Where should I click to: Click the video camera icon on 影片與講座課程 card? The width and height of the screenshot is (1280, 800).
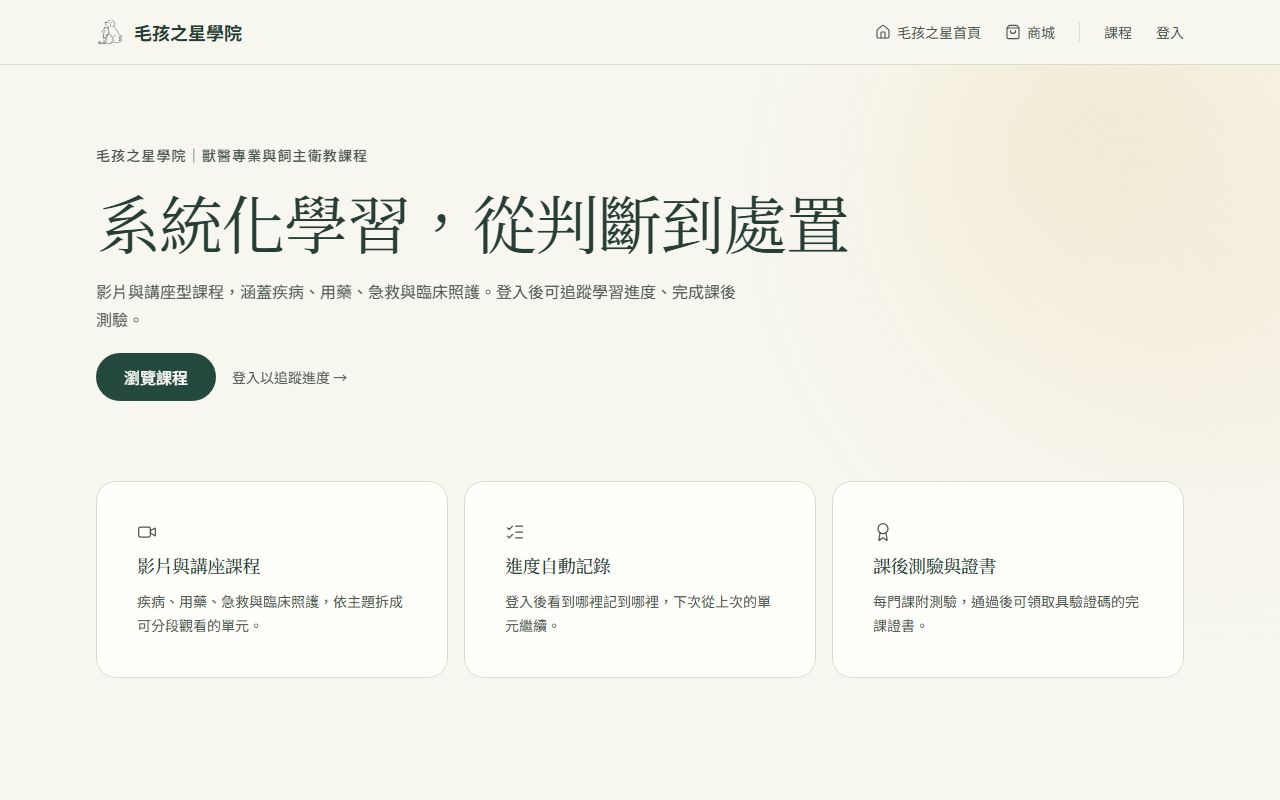pos(147,532)
